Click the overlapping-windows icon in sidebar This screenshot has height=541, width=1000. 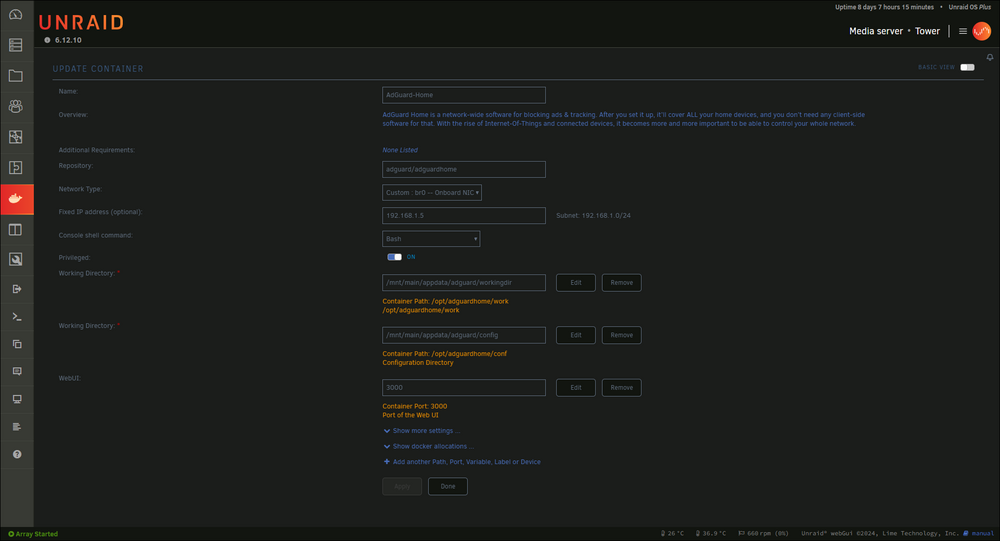click(x=17, y=344)
